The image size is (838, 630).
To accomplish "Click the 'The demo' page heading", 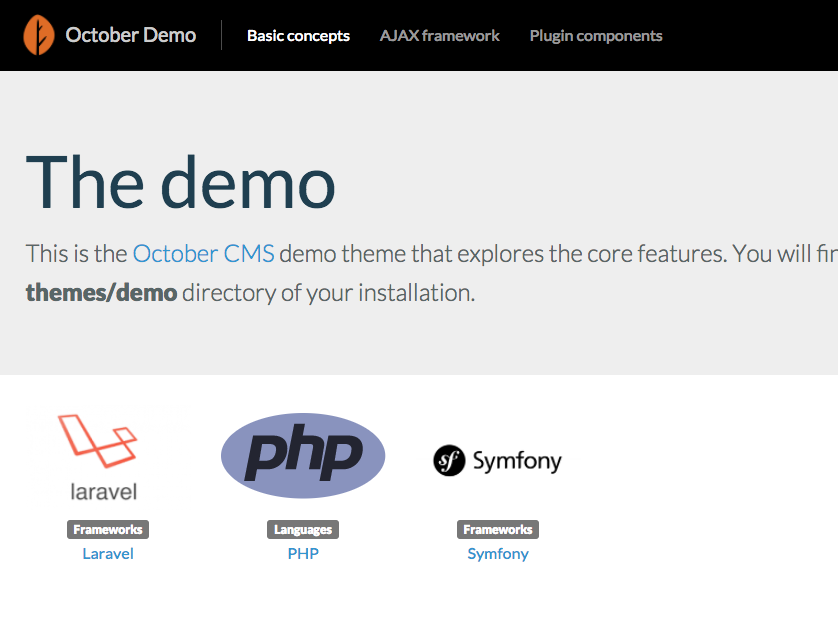I will click(181, 182).
